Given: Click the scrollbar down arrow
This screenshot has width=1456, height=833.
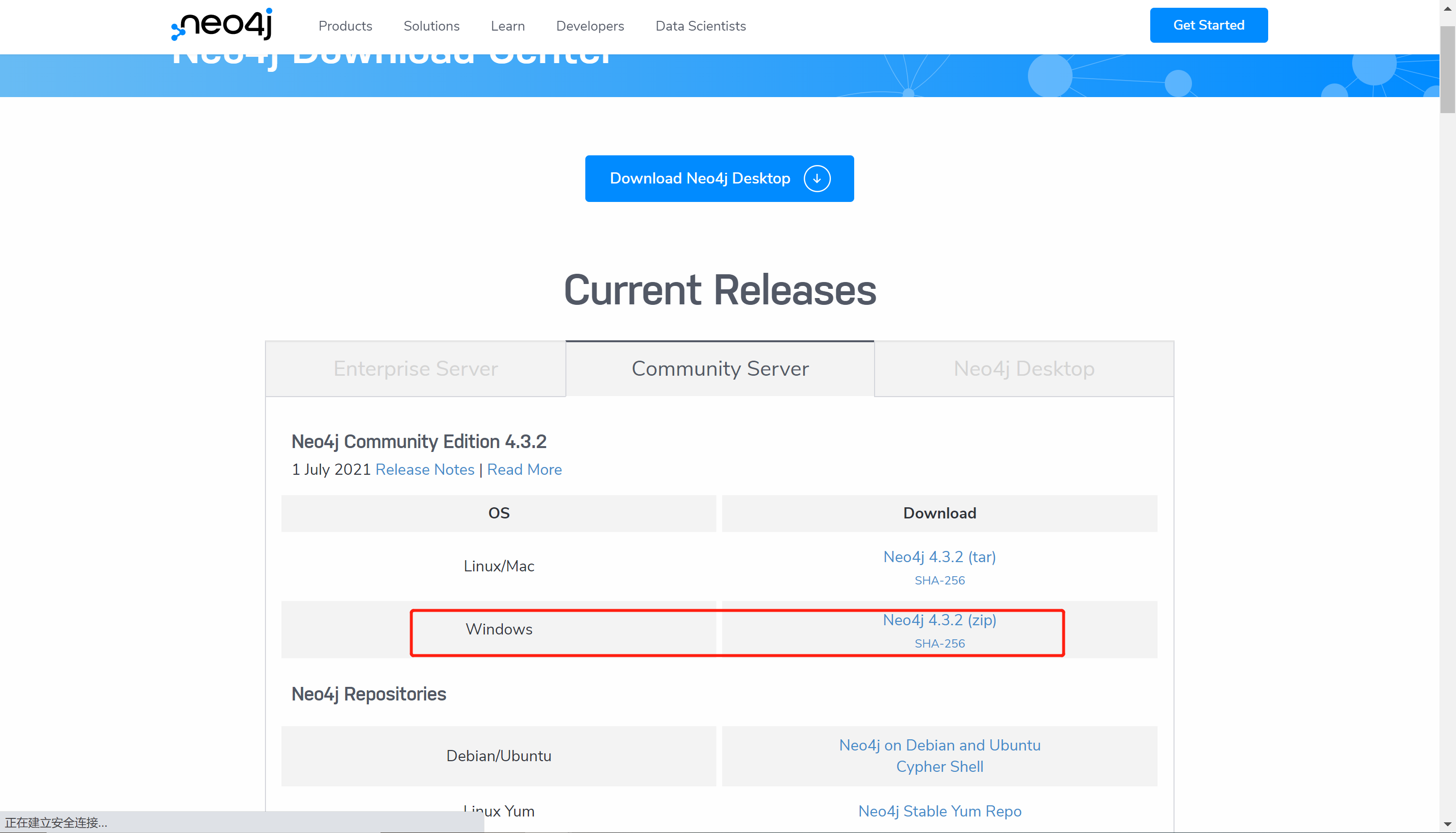Looking at the screenshot, I should coord(1447,824).
